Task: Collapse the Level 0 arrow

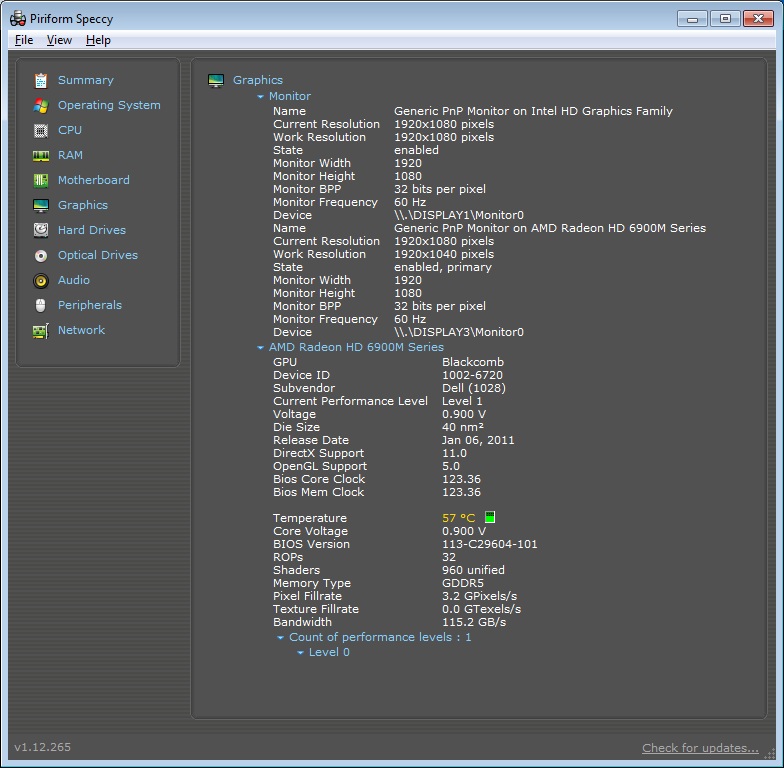Action: pyautogui.click(x=300, y=652)
